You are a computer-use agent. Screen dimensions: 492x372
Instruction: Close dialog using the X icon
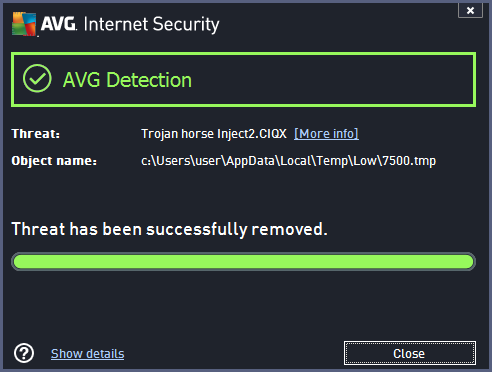tap(470, 10)
